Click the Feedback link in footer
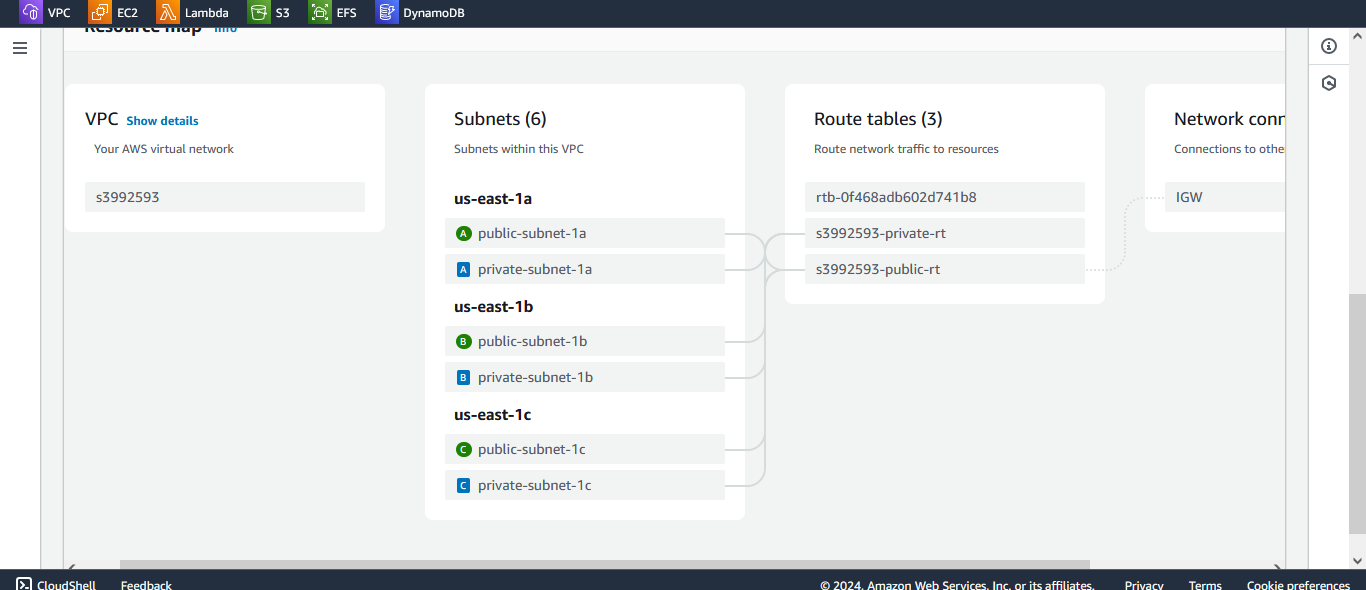 [146, 585]
